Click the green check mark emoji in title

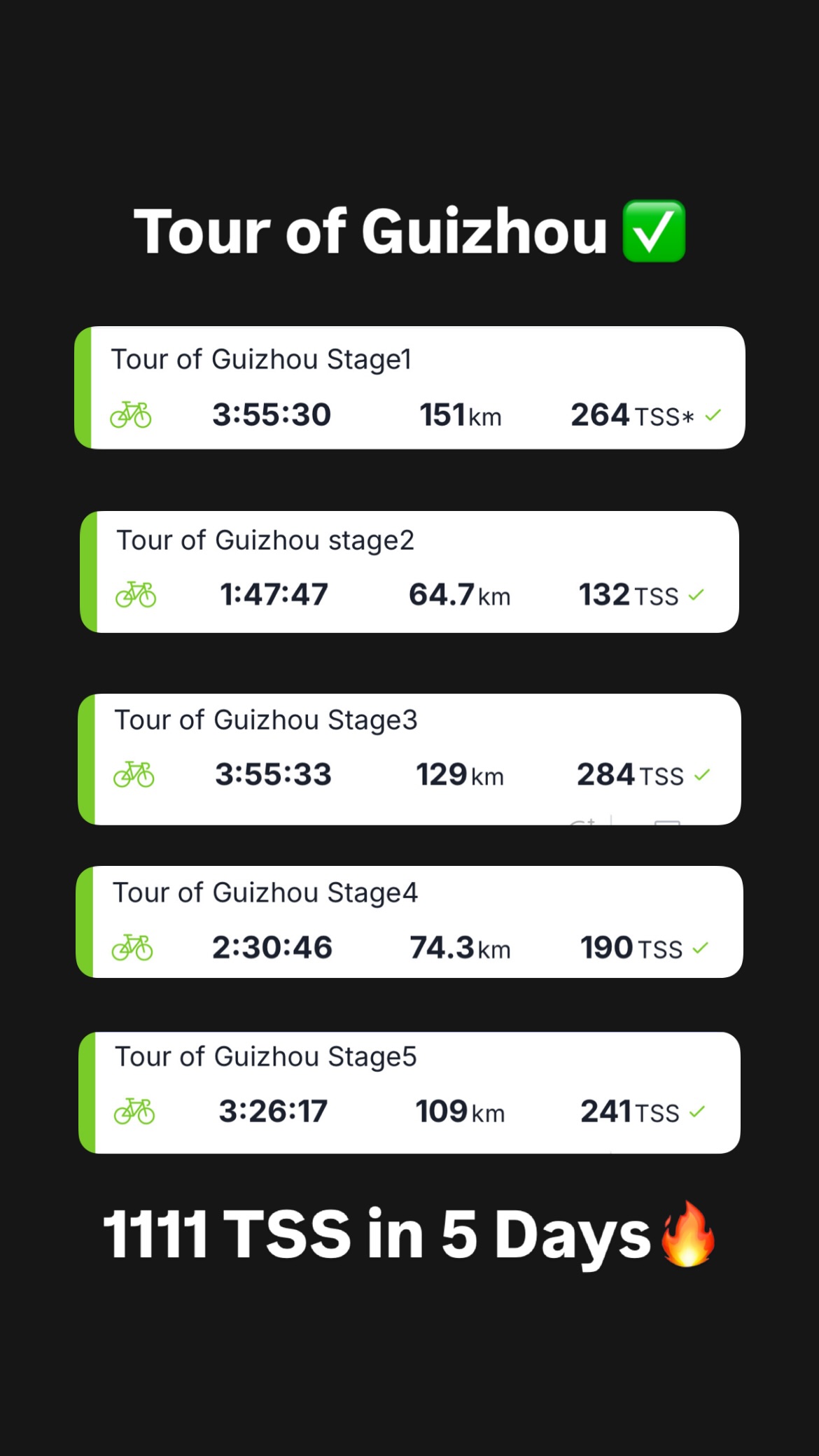(x=654, y=231)
